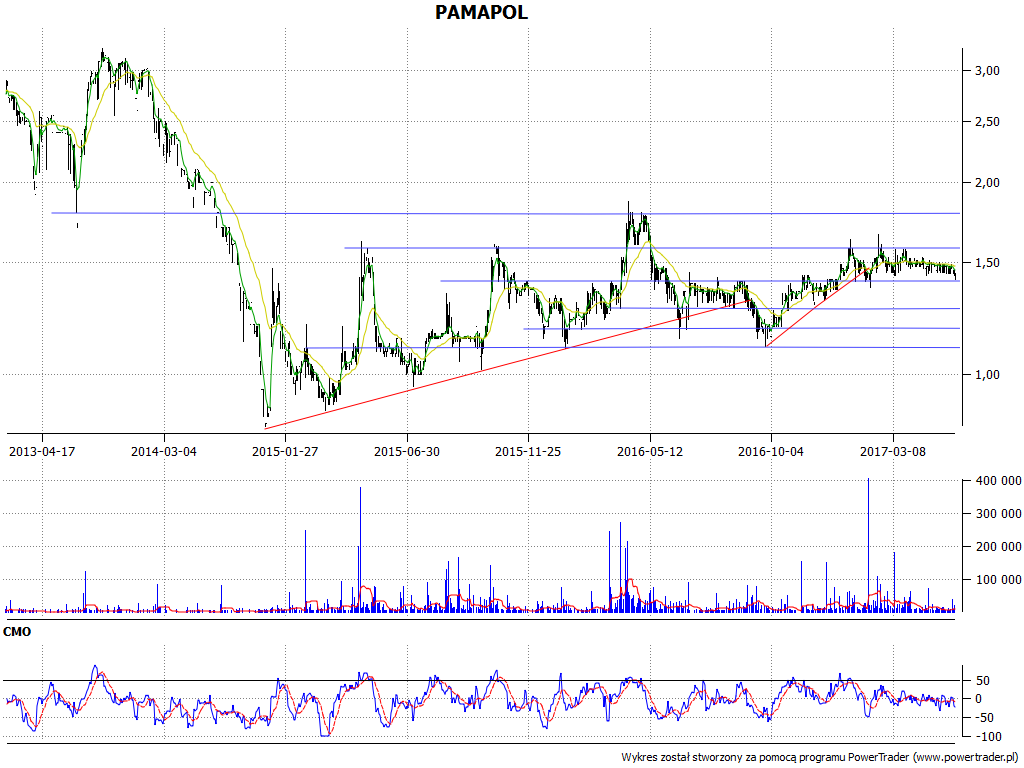Click the 400 000 volume axis label
Image resolution: width=1024 pixels, height=768 pixels.
(999, 481)
